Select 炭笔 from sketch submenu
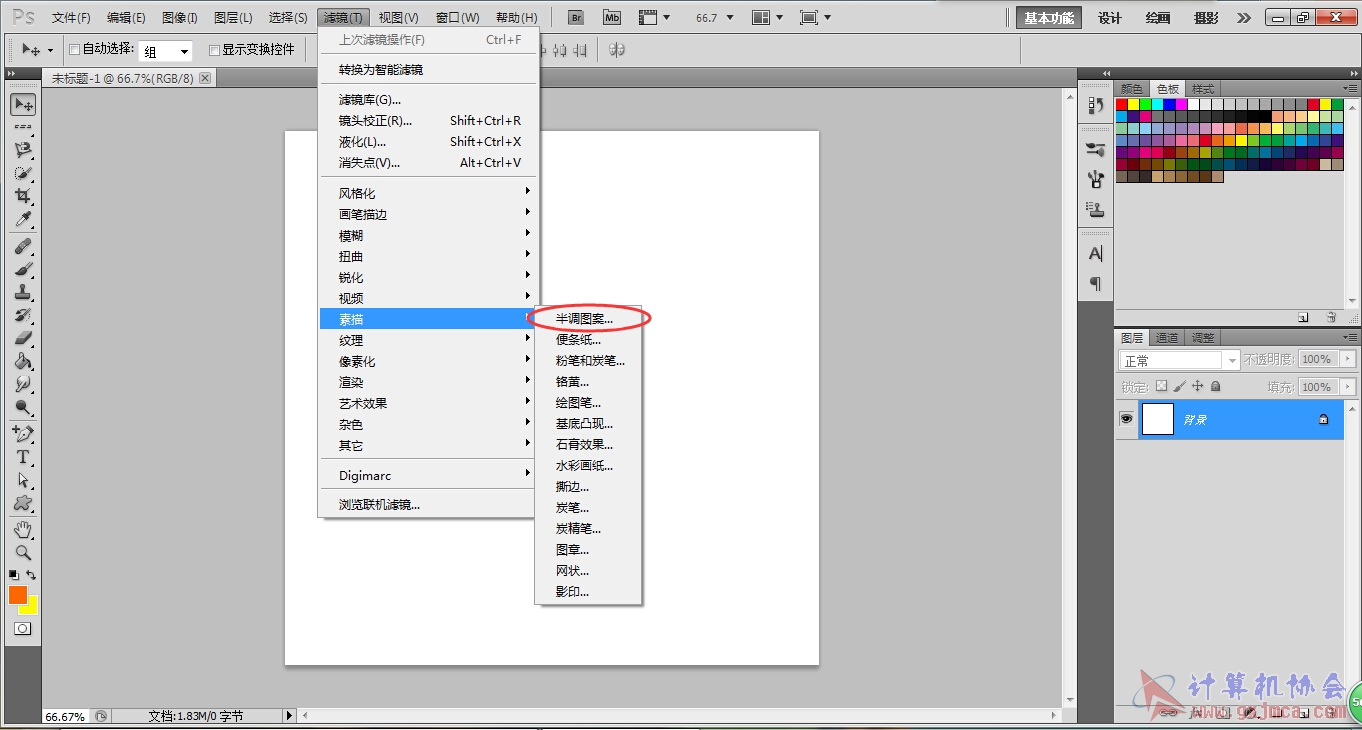 [x=573, y=507]
